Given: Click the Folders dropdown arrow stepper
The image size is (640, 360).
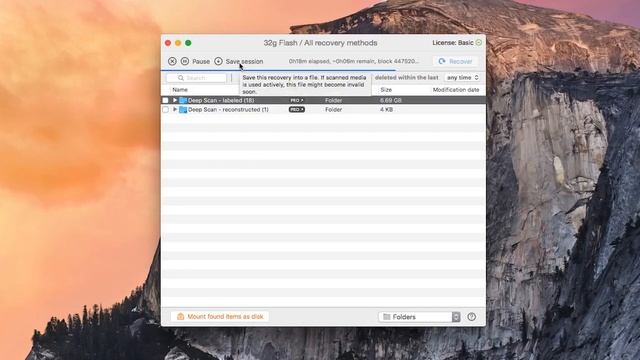Looking at the screenshot, I should (x=456, y=317).
